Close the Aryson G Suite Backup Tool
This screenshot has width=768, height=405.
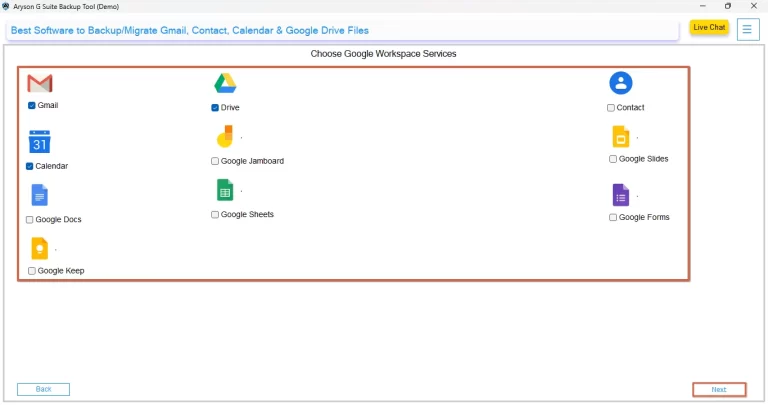coord(754,6)
